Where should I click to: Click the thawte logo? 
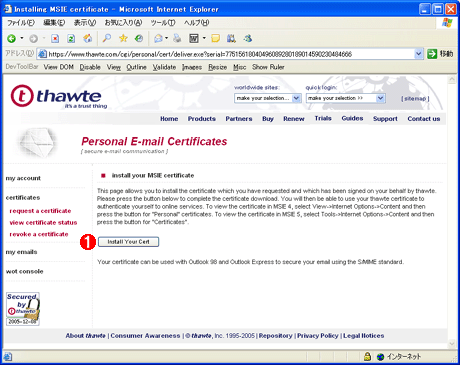(59, 96)
